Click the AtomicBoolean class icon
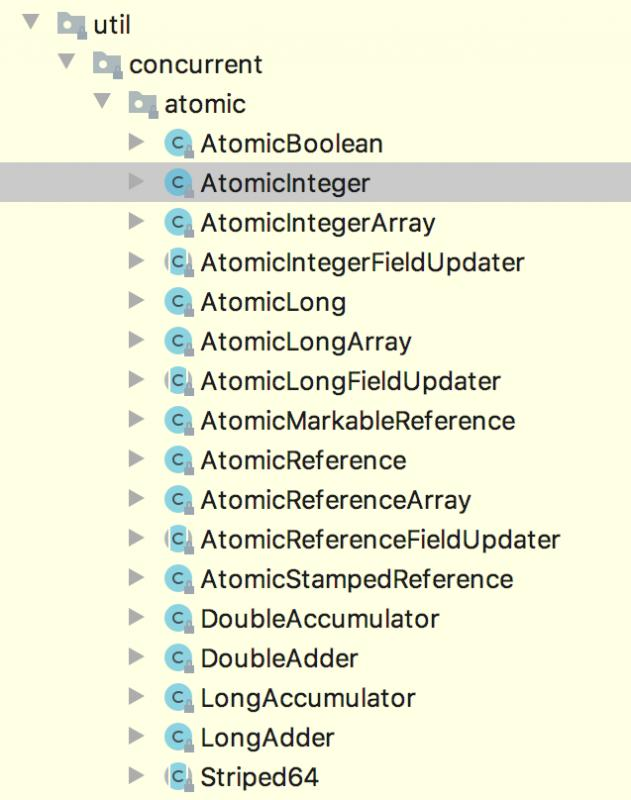The height and width of the screenshot is (800, 631). (x=179, y=144)
